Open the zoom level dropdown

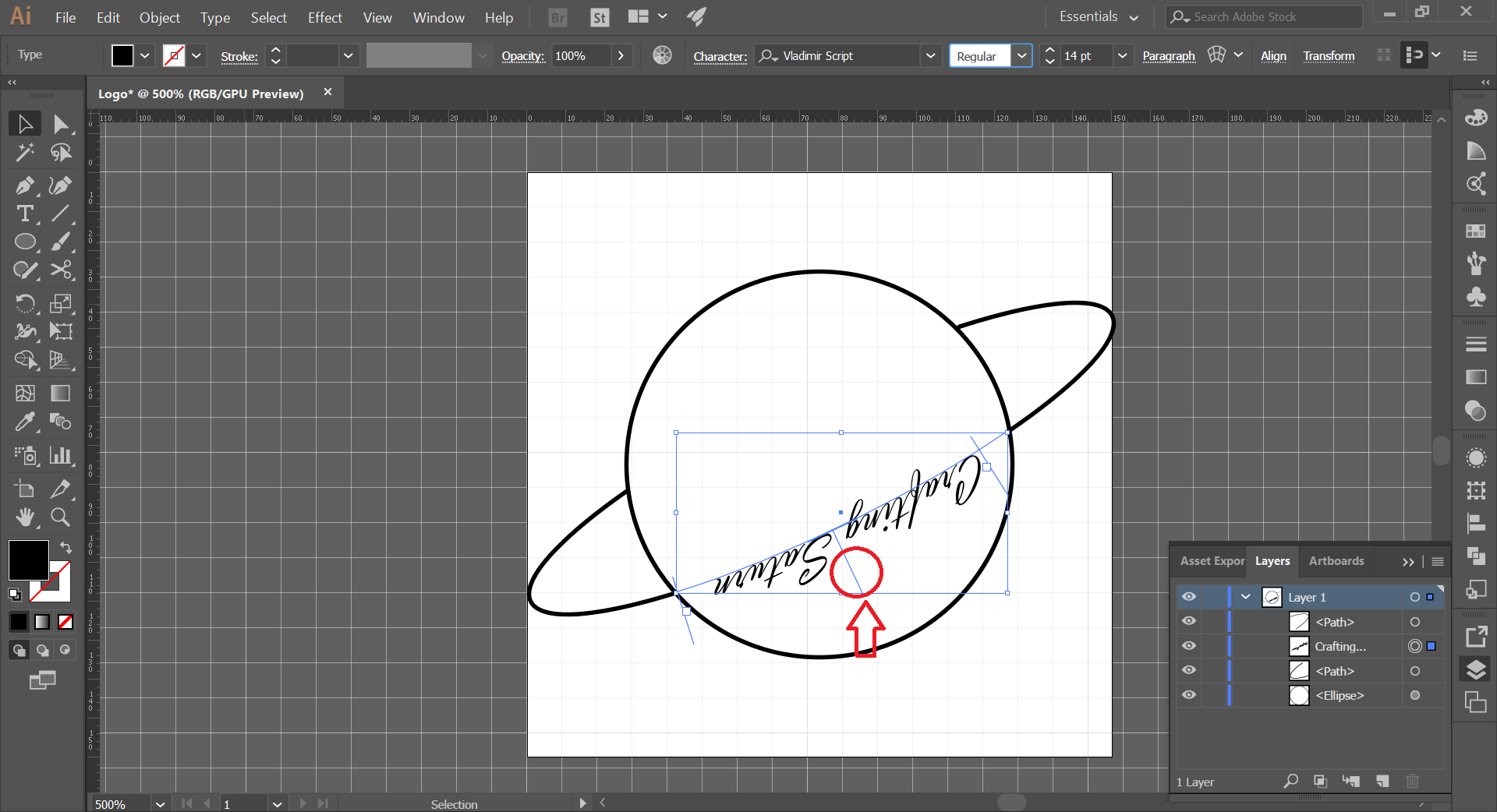(160, 803)
